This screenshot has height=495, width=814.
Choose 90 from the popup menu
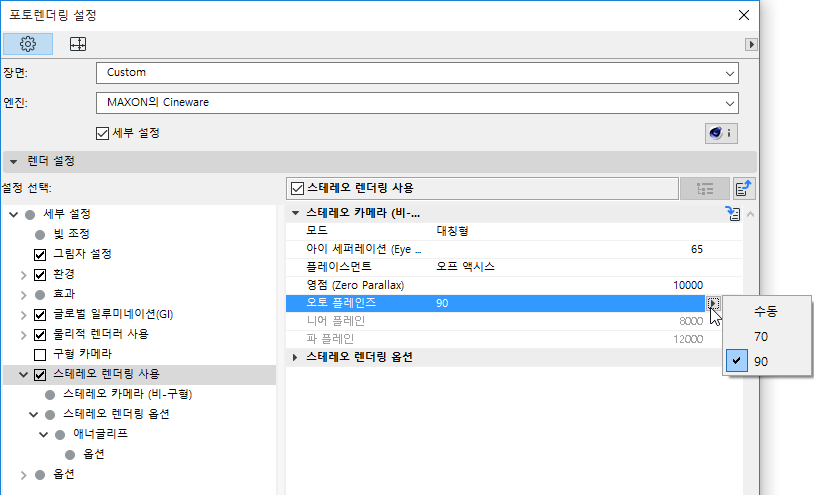761,362
